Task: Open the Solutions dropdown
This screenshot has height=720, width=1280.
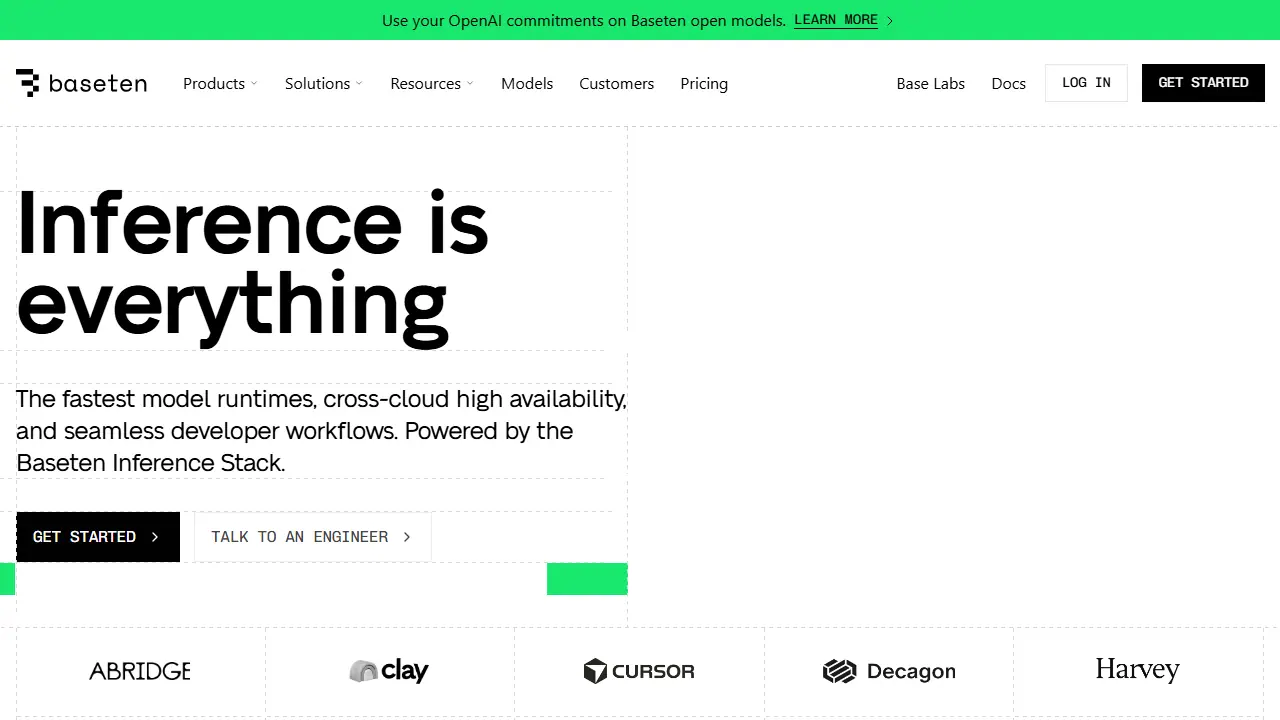Action: tap(323, 84)
